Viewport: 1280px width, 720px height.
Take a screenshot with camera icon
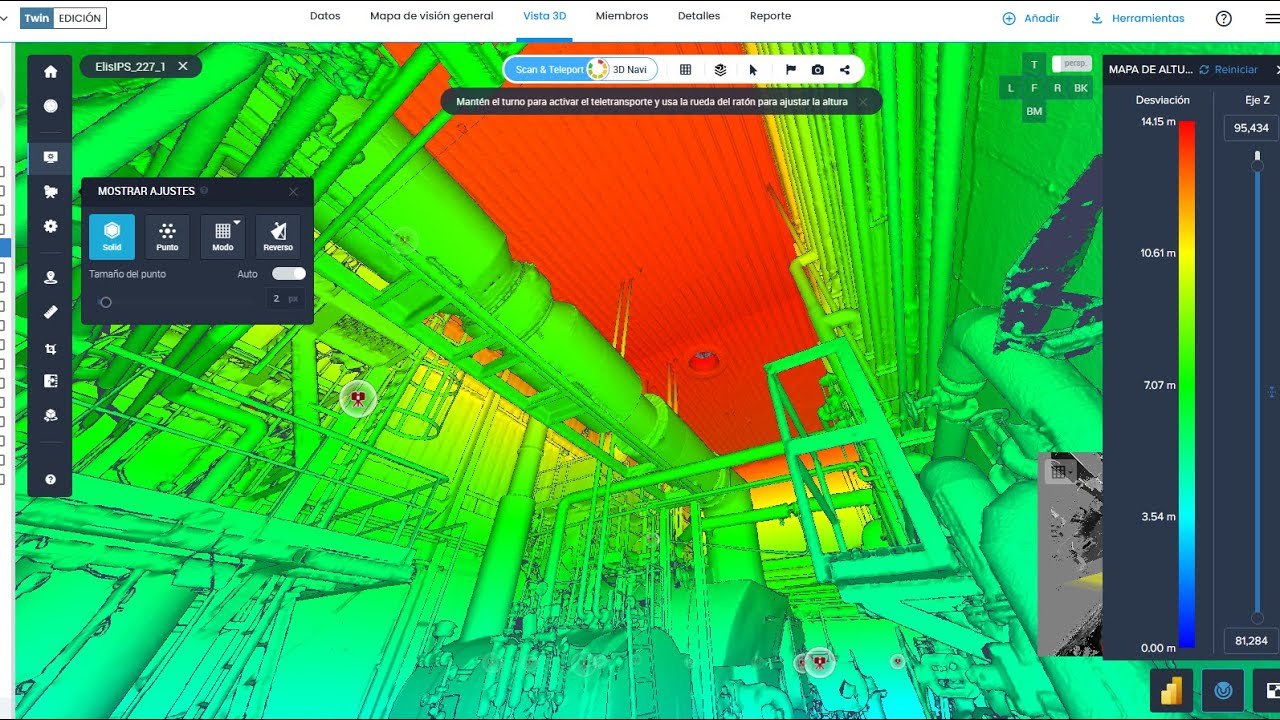pos(818,70)
